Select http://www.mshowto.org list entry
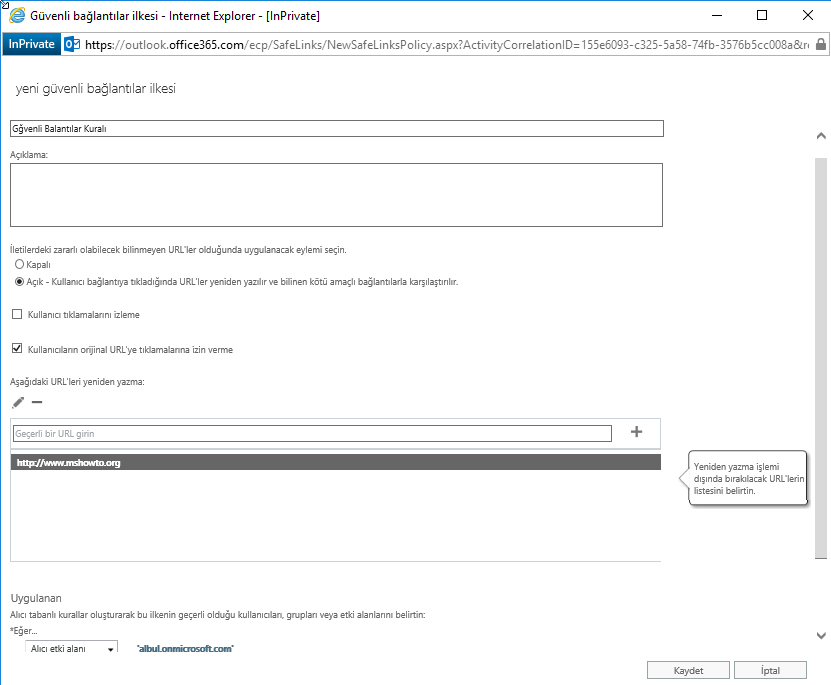 (335, 462)
